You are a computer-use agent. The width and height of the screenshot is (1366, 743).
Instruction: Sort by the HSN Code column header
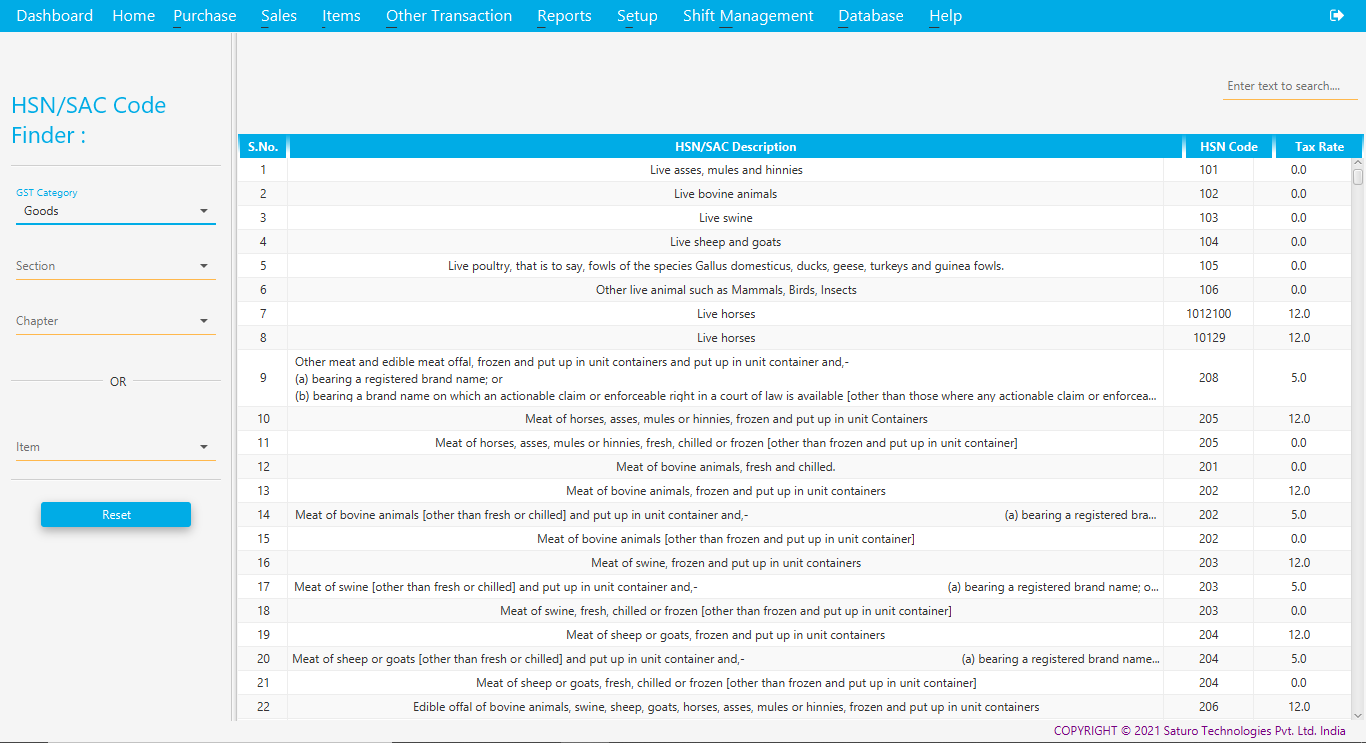(1228, 147)
